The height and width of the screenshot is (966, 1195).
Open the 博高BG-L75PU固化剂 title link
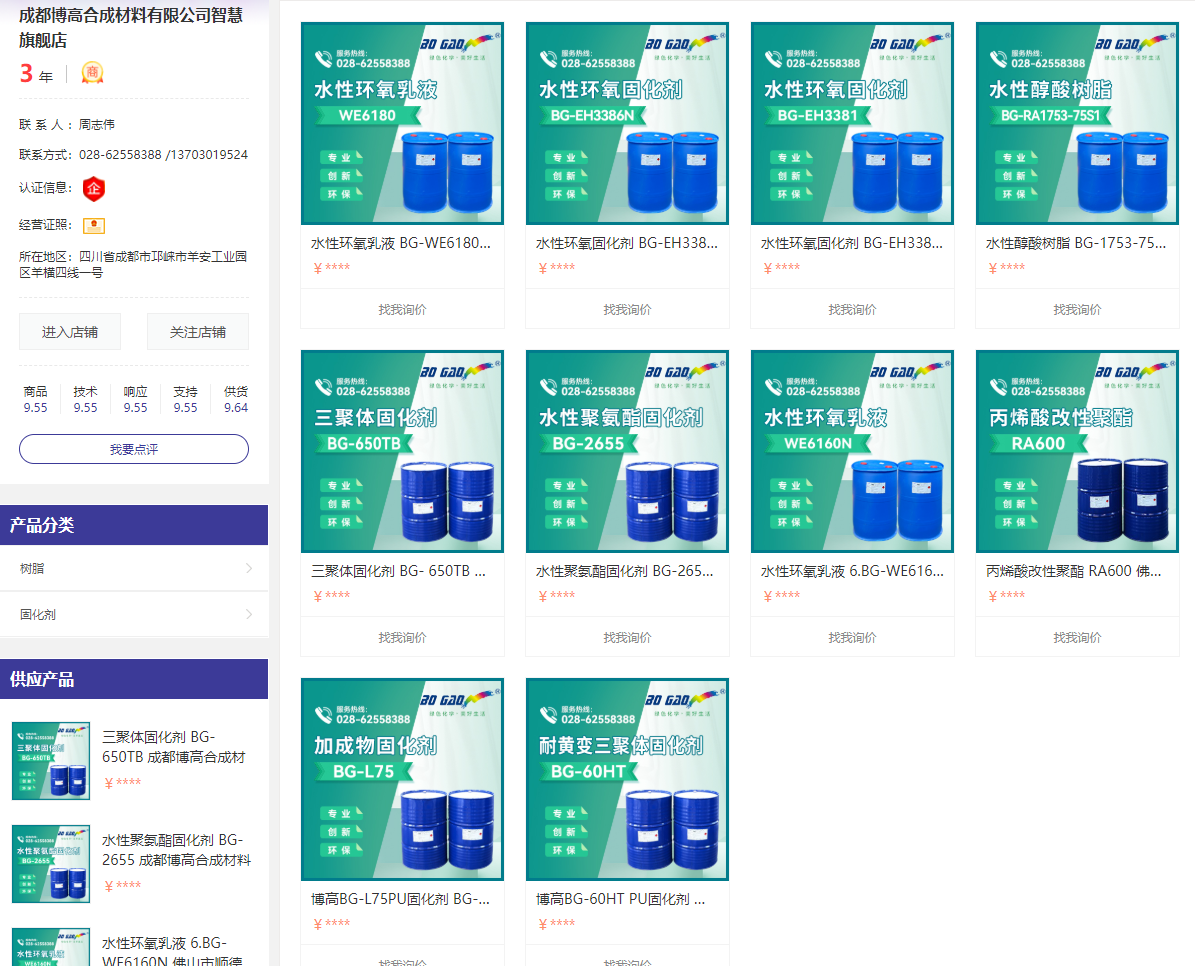400,899
